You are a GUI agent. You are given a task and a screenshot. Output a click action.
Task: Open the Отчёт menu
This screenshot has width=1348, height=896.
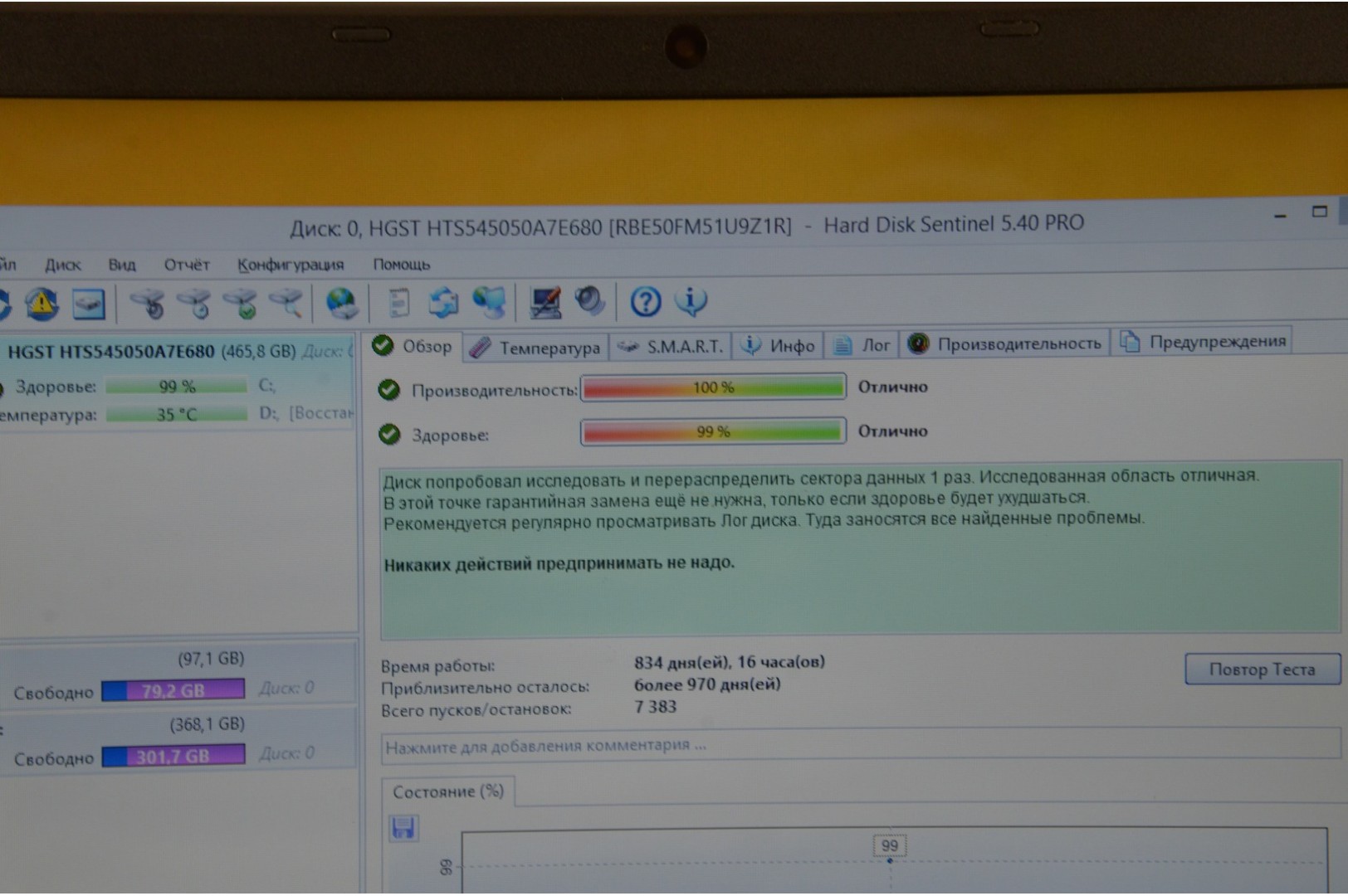[x=186, y=265]
